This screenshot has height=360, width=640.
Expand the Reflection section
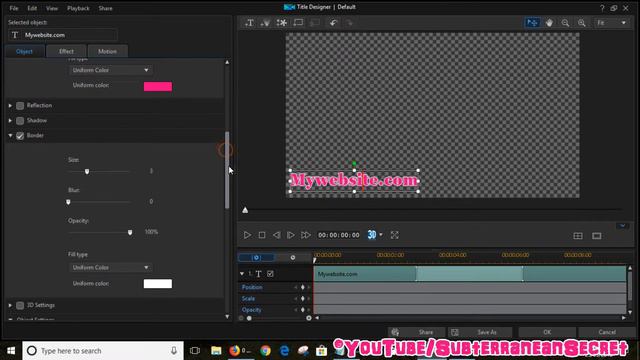coord(10,106)
